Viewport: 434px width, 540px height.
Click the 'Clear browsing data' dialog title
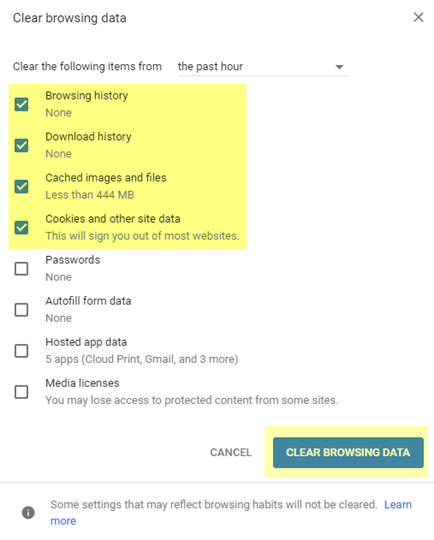pos(70,18)
